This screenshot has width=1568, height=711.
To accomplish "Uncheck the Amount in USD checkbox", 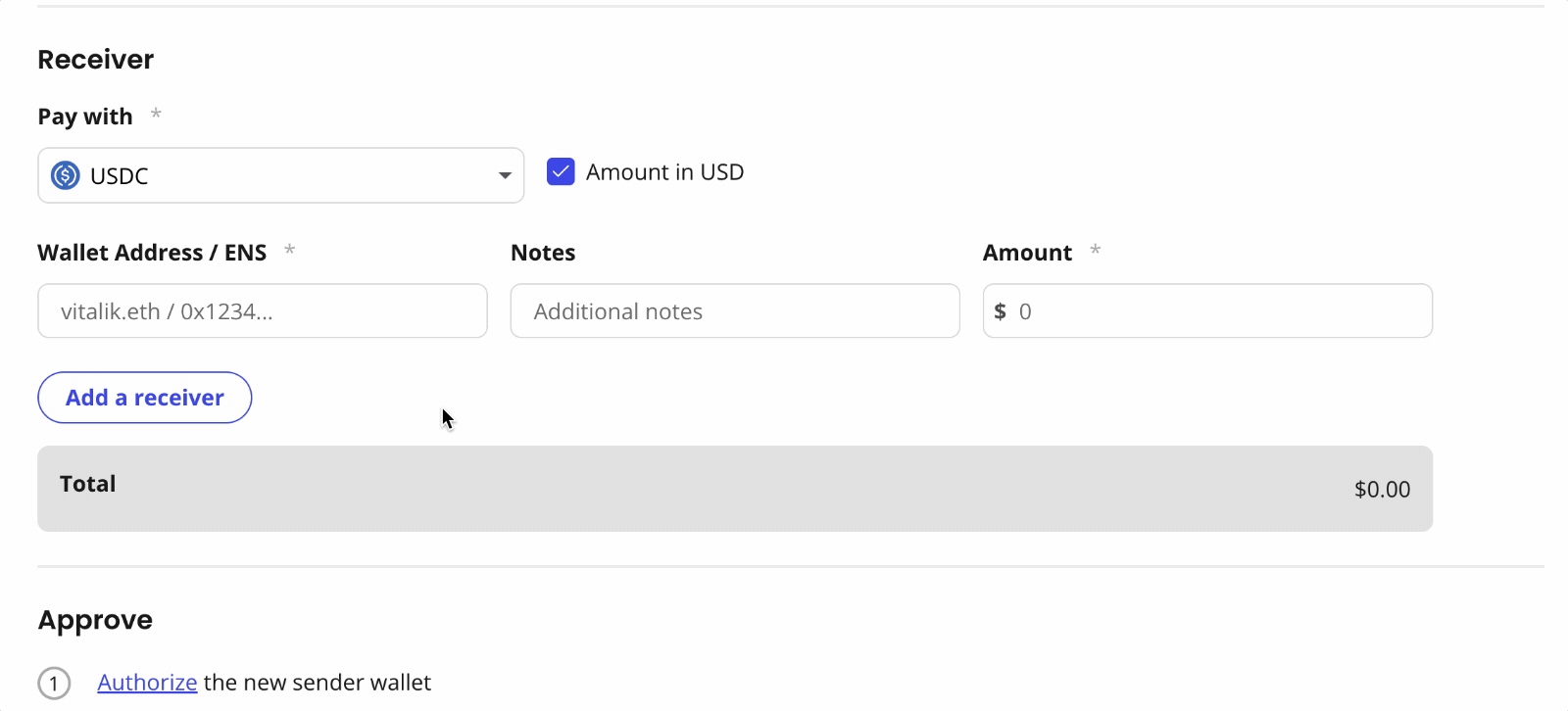I will tap(561, 171).
